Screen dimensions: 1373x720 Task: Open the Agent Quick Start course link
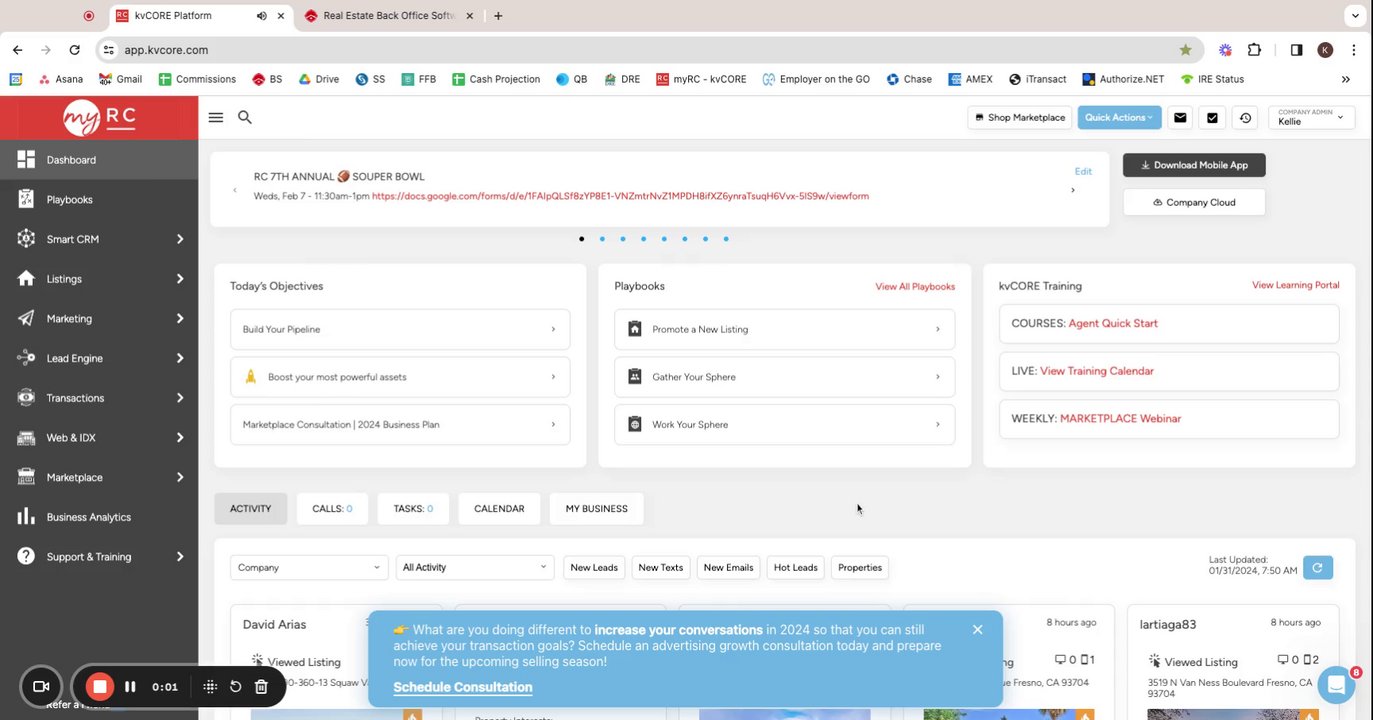(x=1113, y=324)
